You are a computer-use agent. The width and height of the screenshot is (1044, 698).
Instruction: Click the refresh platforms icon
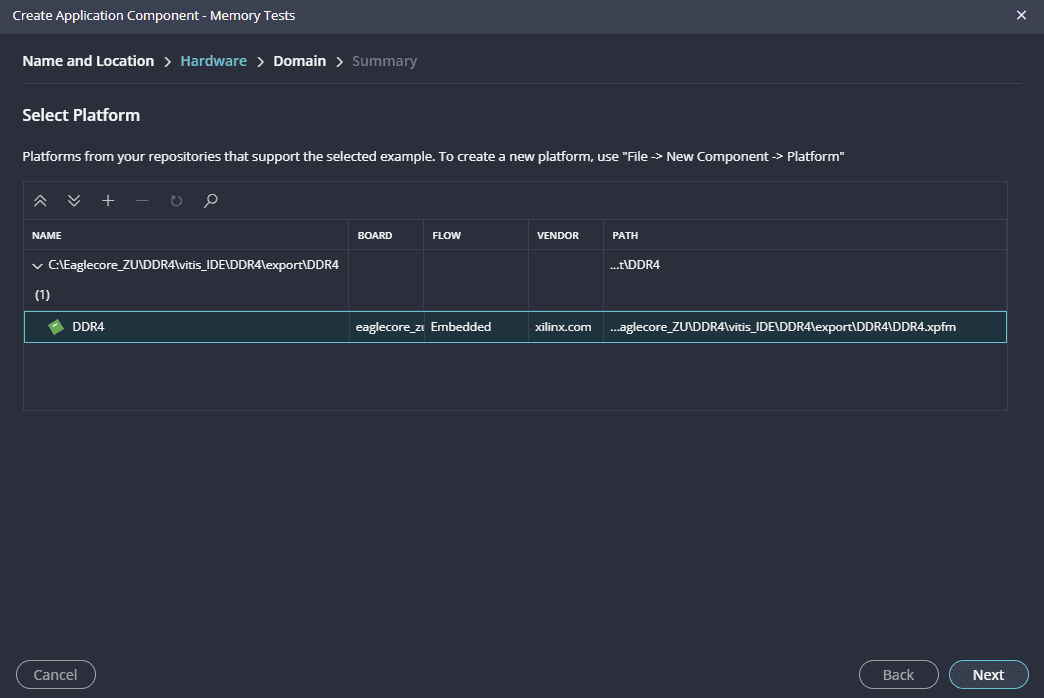(176, 201)
